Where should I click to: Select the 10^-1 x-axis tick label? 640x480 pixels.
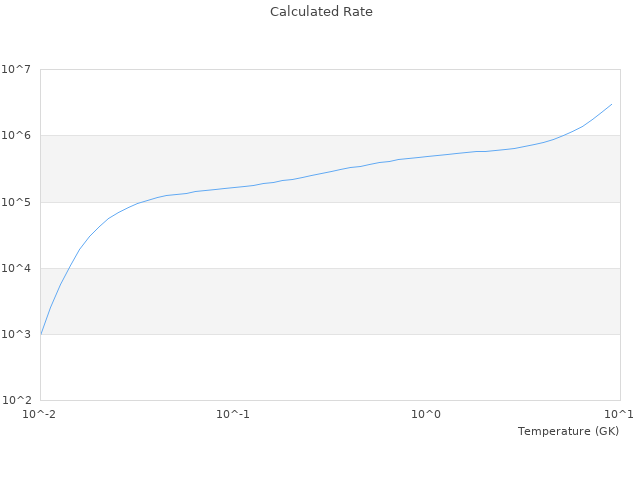tap(233, 414)
